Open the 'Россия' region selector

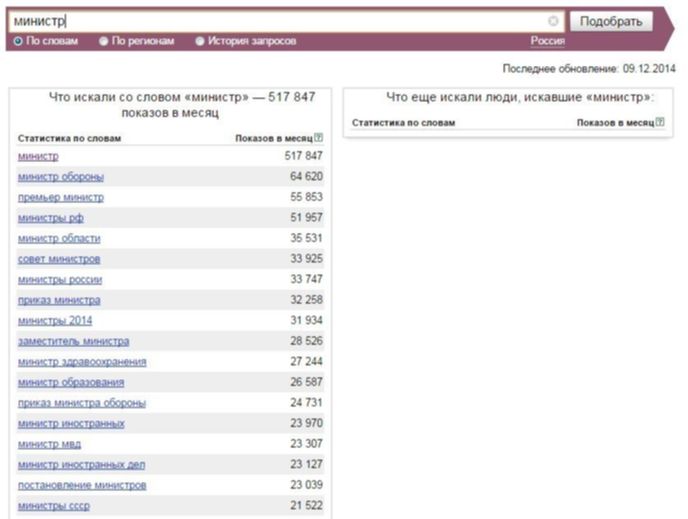point(548,41)
